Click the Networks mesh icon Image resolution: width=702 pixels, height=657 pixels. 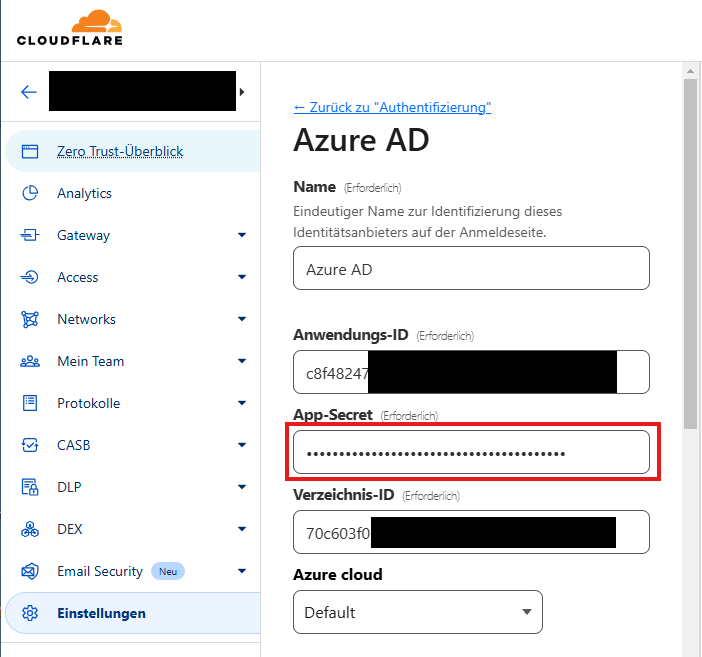30,319
